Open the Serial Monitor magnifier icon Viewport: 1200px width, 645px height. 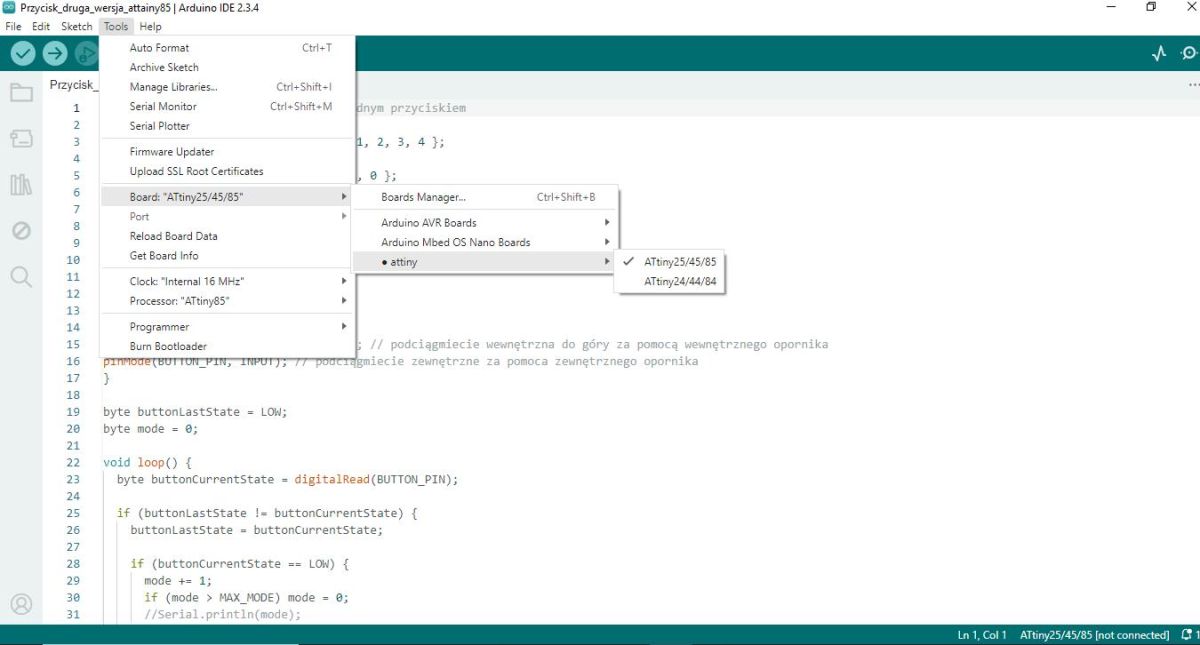(x=1190, y=54)
